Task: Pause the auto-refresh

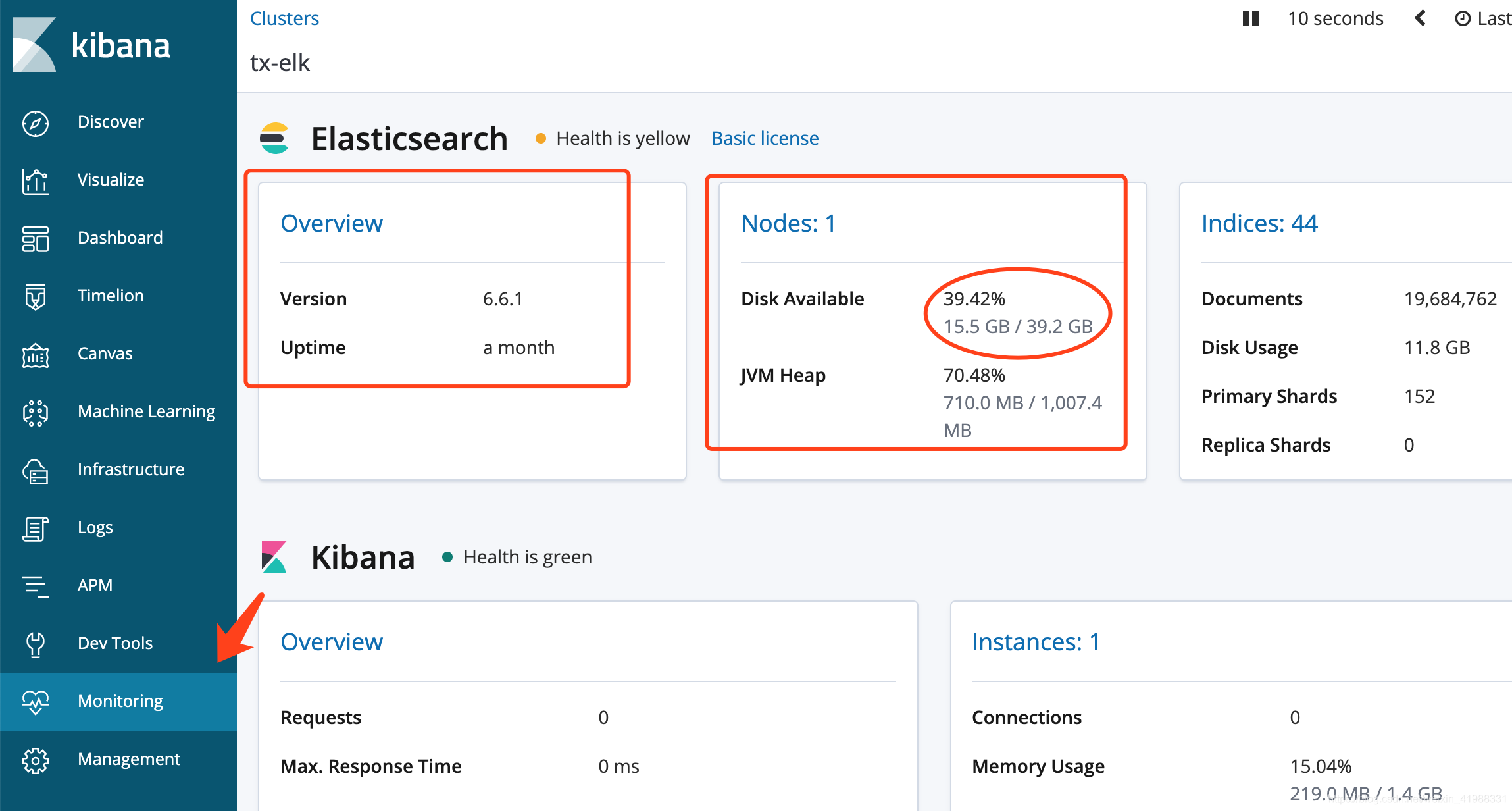Action: [1250, 18]
